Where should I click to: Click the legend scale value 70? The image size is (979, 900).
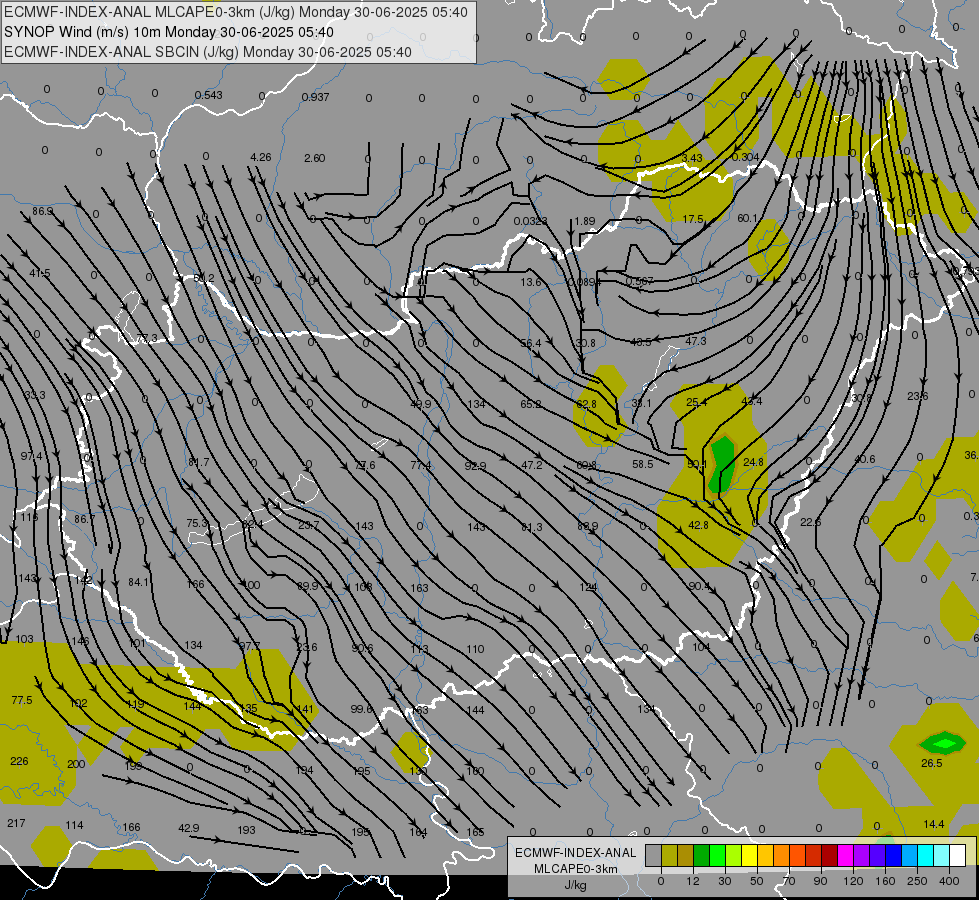(789, 881)
